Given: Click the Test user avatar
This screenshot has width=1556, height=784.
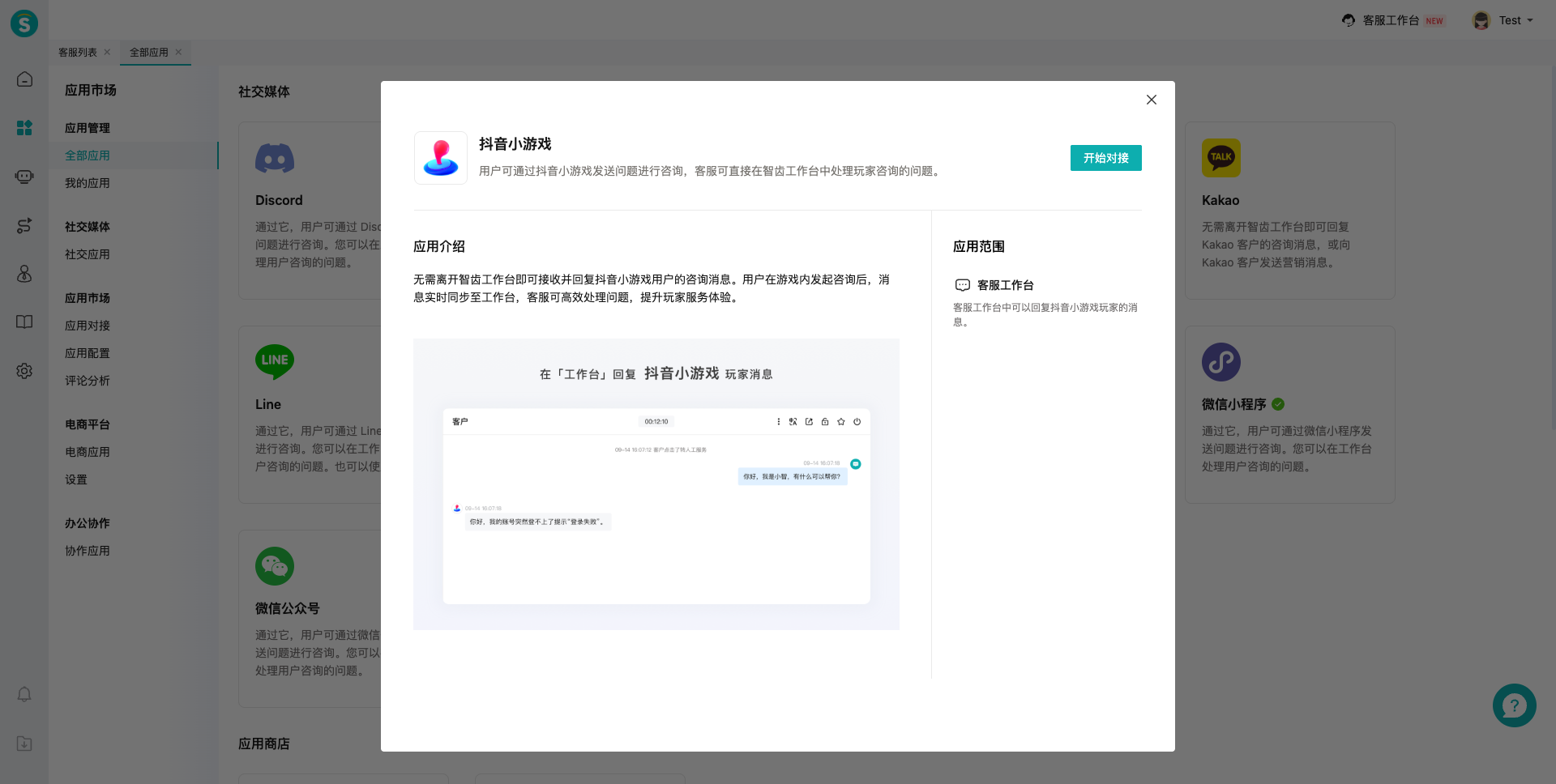Looking at the screenshot, I should pos(1481,20).
